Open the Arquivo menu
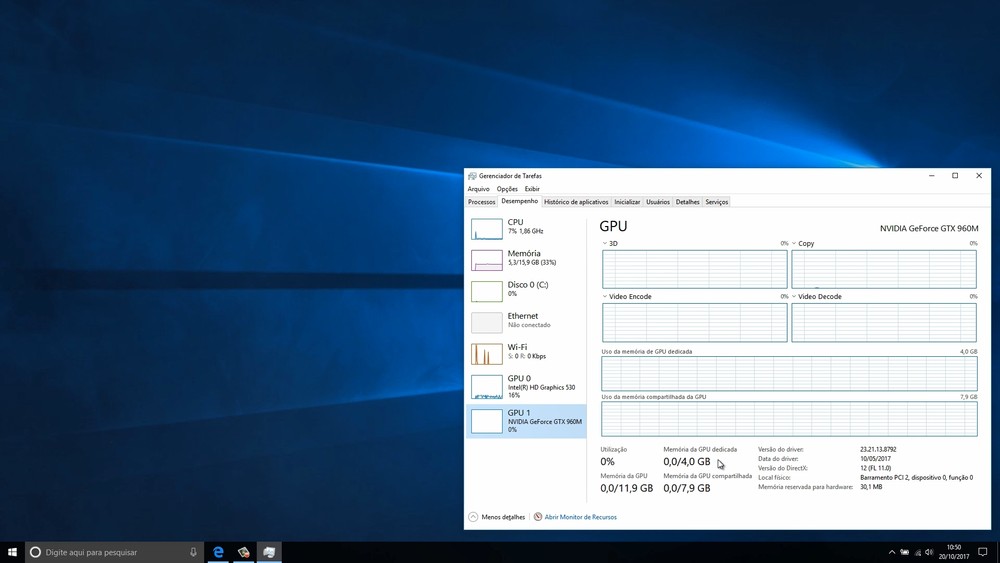 pos(478,189)
